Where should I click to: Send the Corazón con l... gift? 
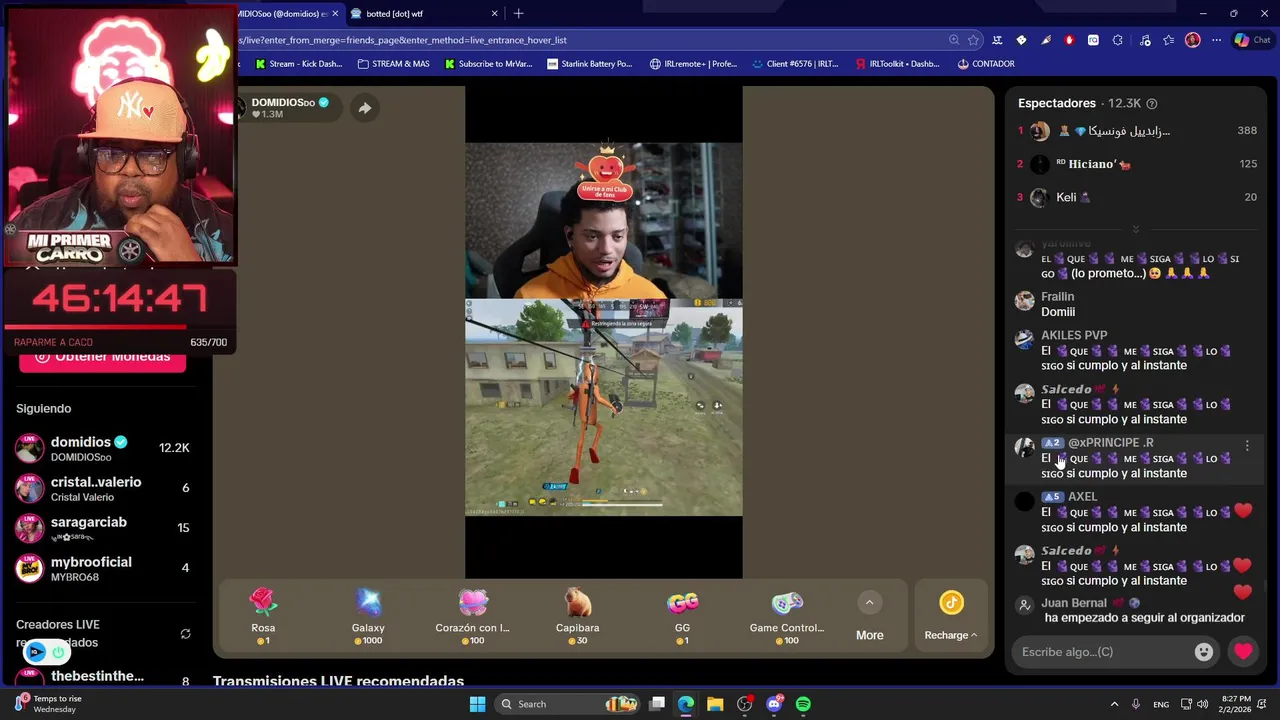(473, 617)
